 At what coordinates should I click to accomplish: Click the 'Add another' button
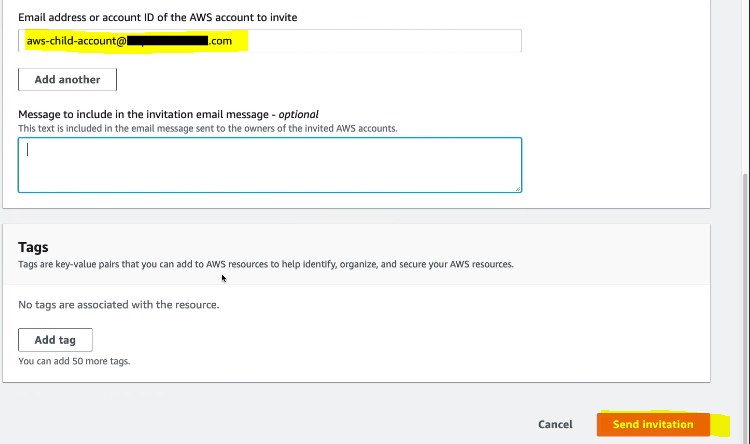click(x=67, y=79)
